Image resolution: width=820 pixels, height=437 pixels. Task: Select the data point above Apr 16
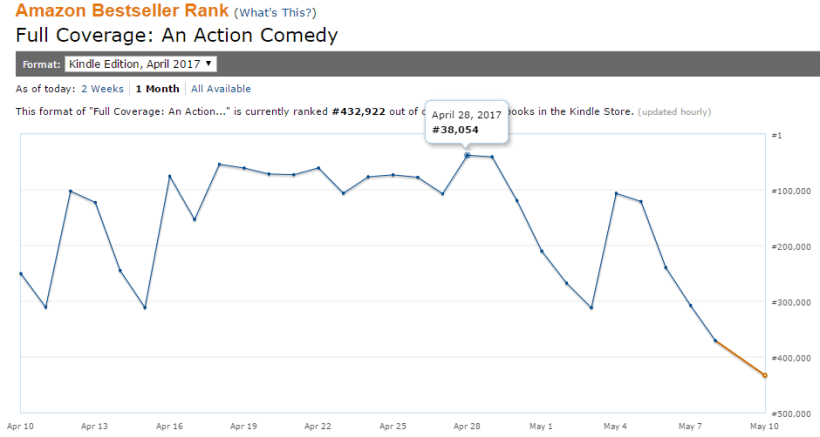tap(170, 176)
